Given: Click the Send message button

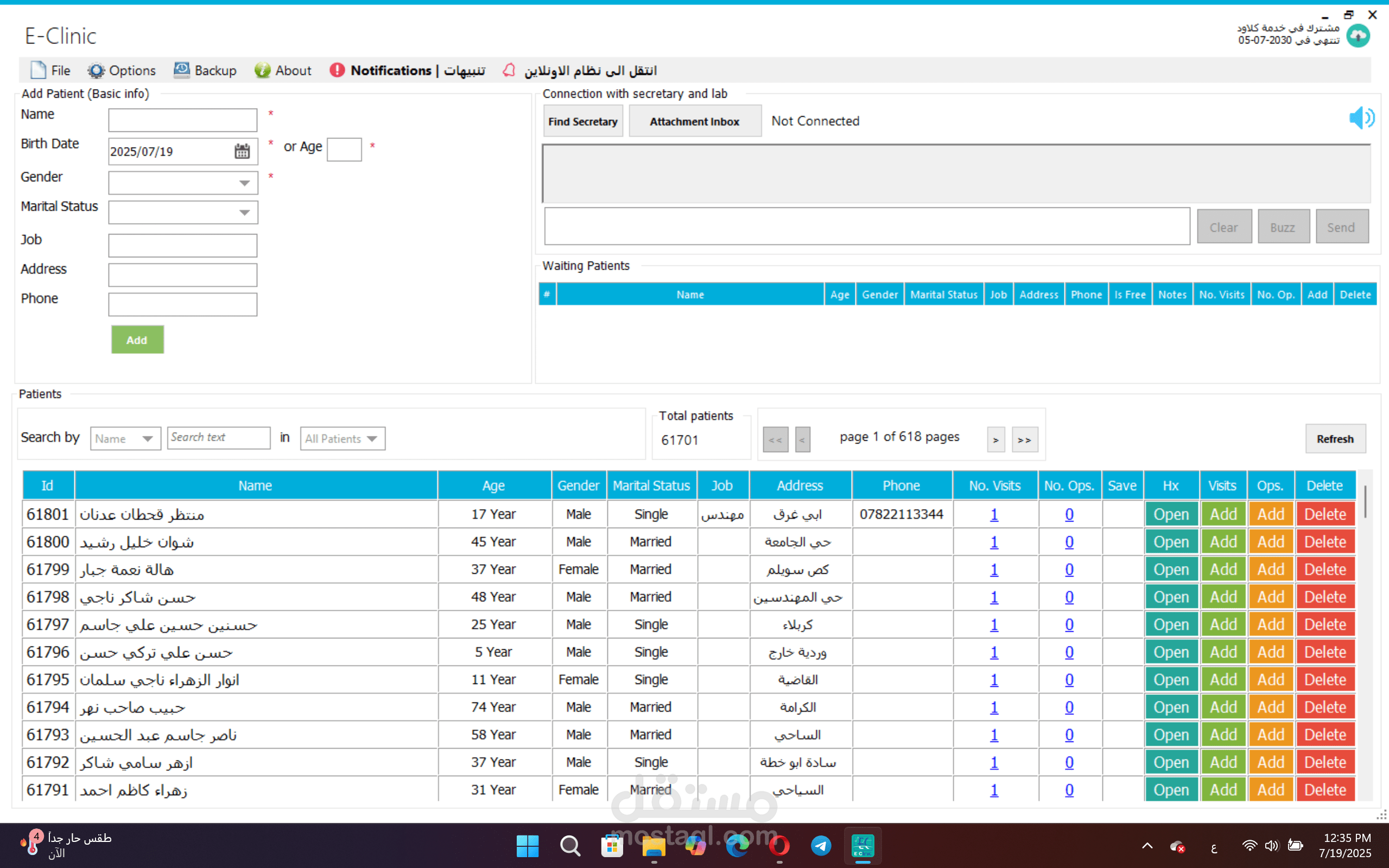Looking at the screenshot, I should [x=1342, y=227].
